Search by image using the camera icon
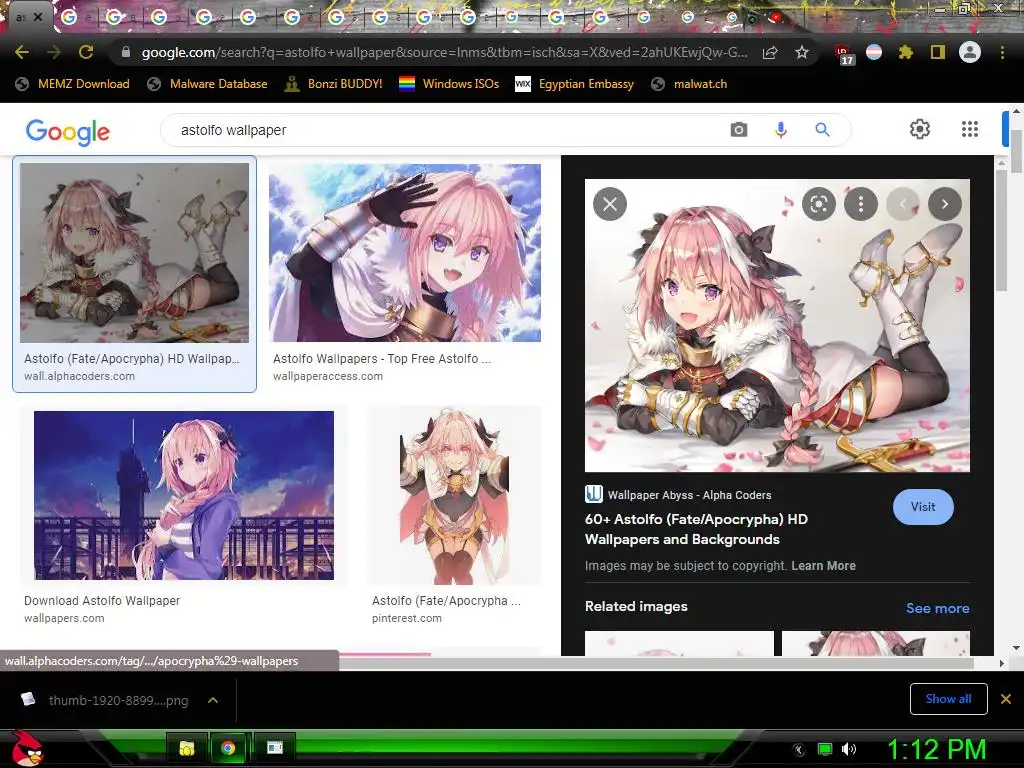 (739, 129)
